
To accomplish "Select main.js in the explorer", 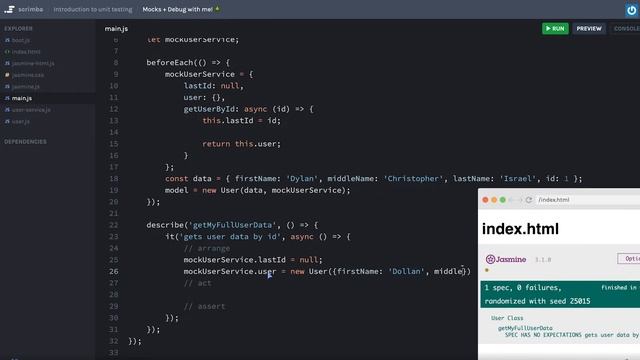I will pos(22,98).
